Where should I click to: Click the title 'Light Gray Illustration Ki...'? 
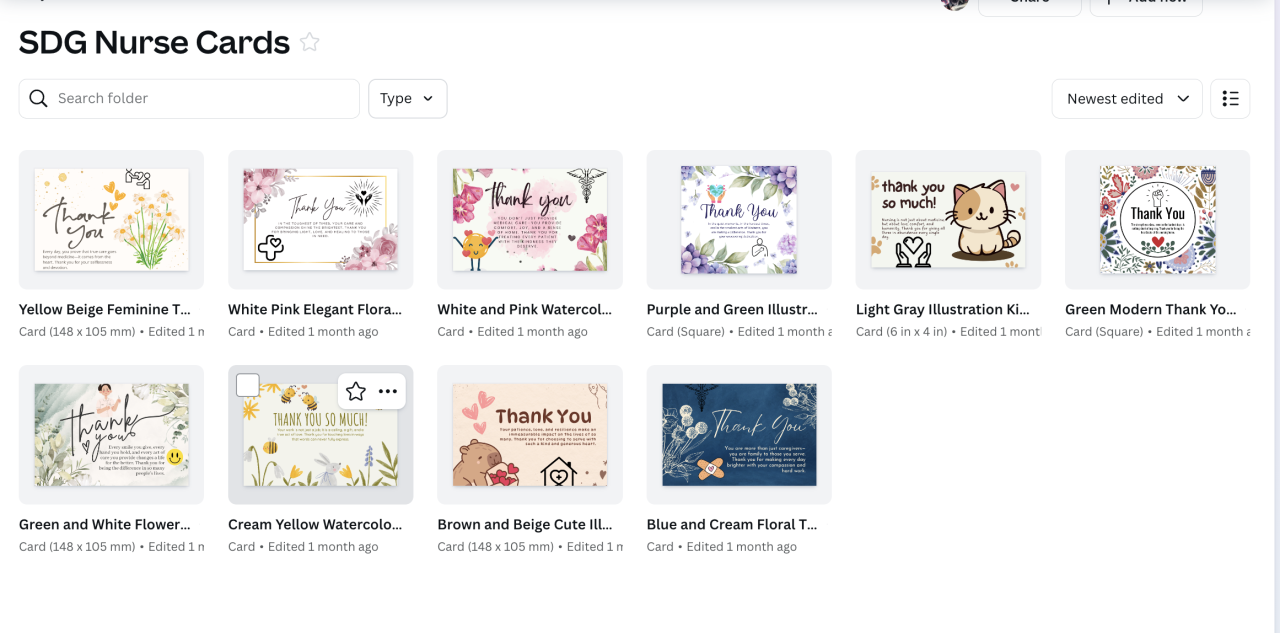943,310
